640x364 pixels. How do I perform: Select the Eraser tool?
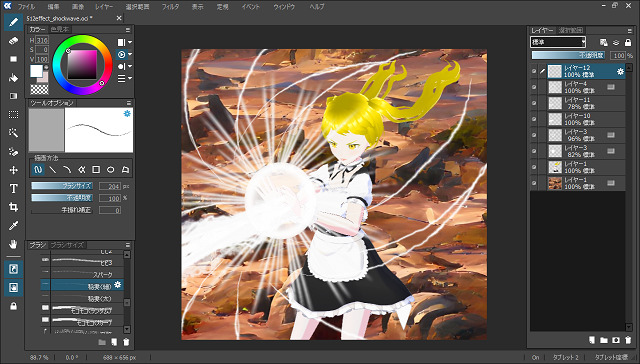[x=13, y=41]
